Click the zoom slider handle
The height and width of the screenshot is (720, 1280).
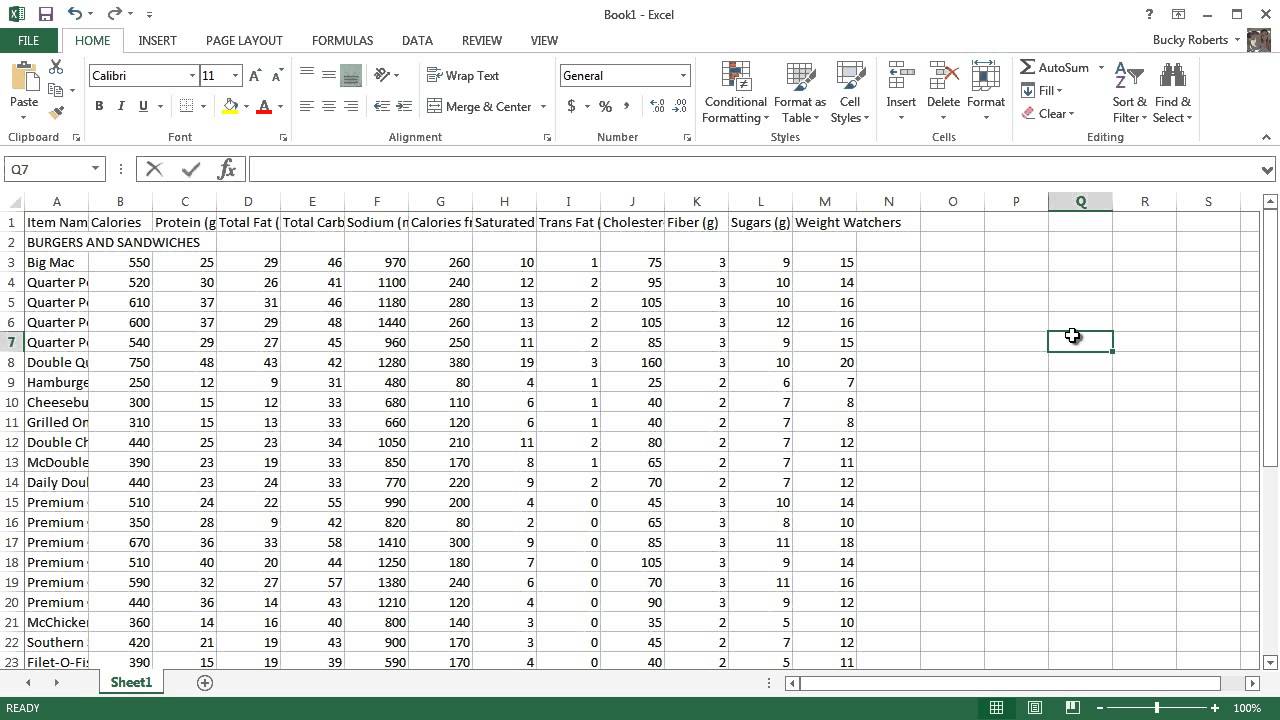(x=1157, y=708)
